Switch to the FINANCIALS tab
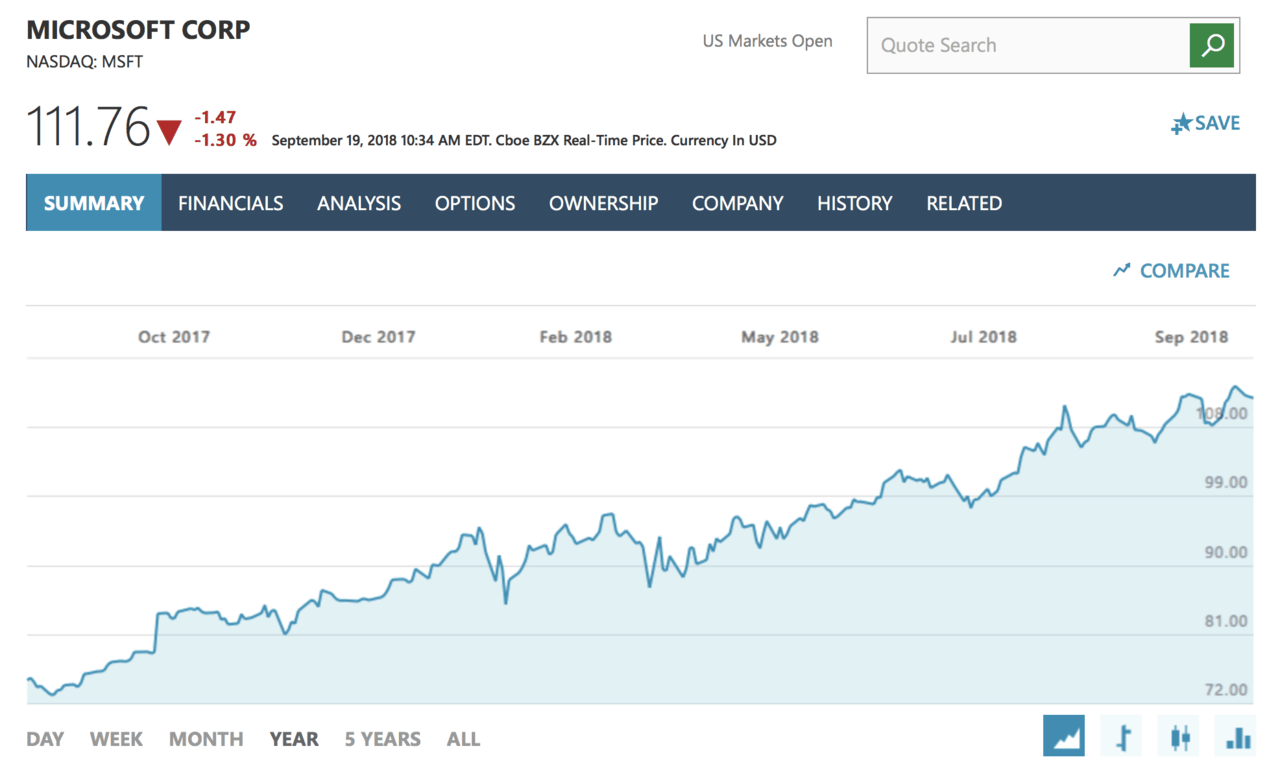Image resolution: width=1269 pixels, height=768 pixels. (230, 202)
